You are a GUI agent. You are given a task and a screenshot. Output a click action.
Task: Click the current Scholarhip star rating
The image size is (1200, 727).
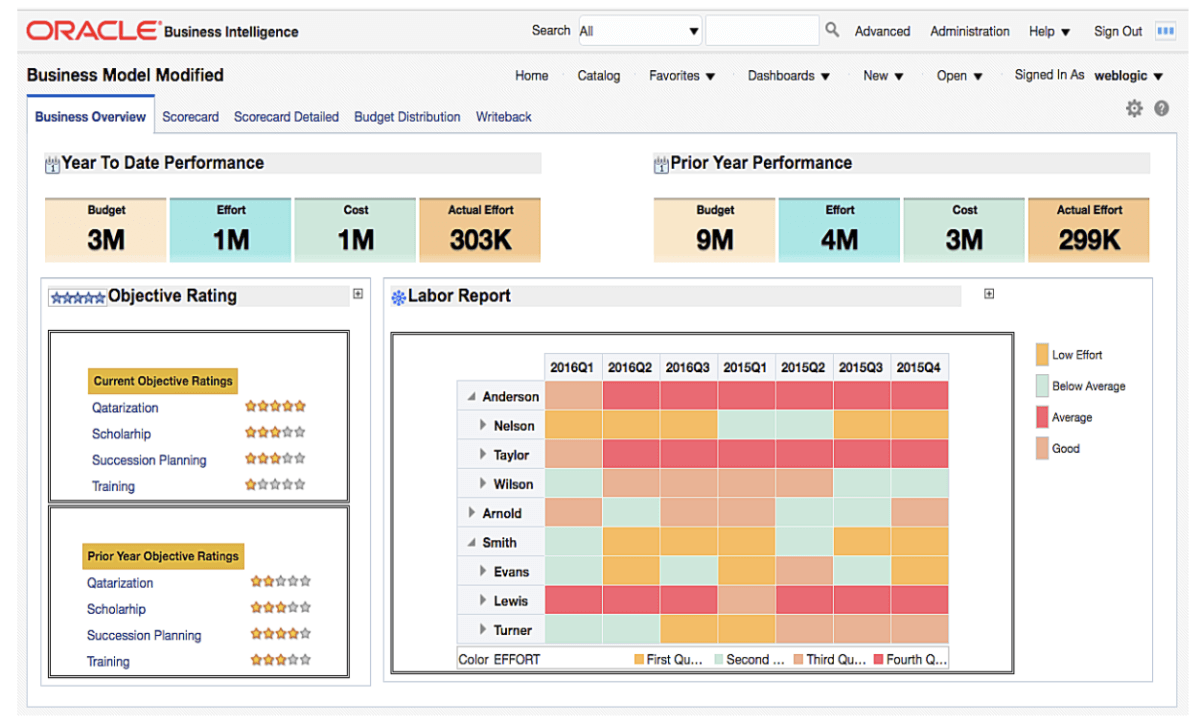(275, 433)
